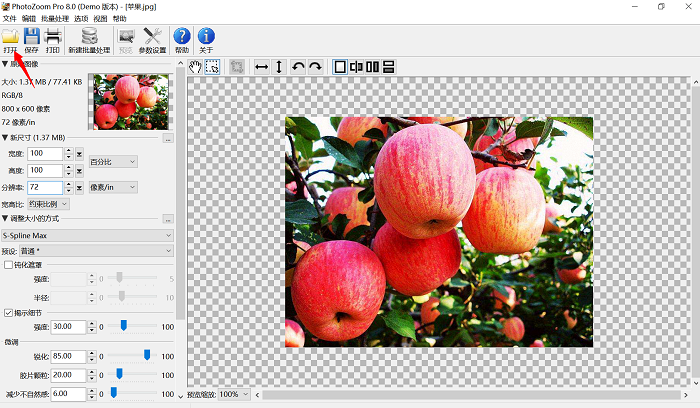700x408 pixels.
Task: Collapse the 新尺寸 section triangle
Action: coord(4,137)
